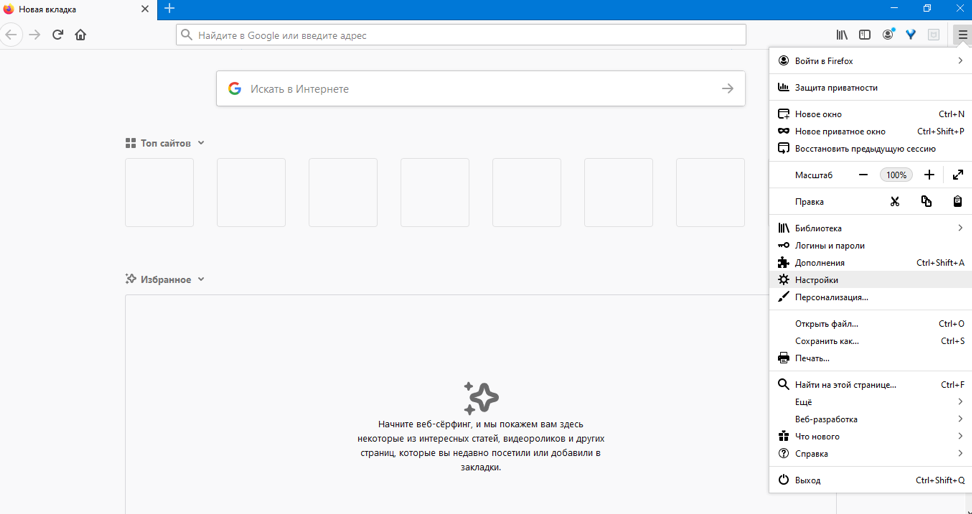Open the Library toolbar icon

click(842, 35)
